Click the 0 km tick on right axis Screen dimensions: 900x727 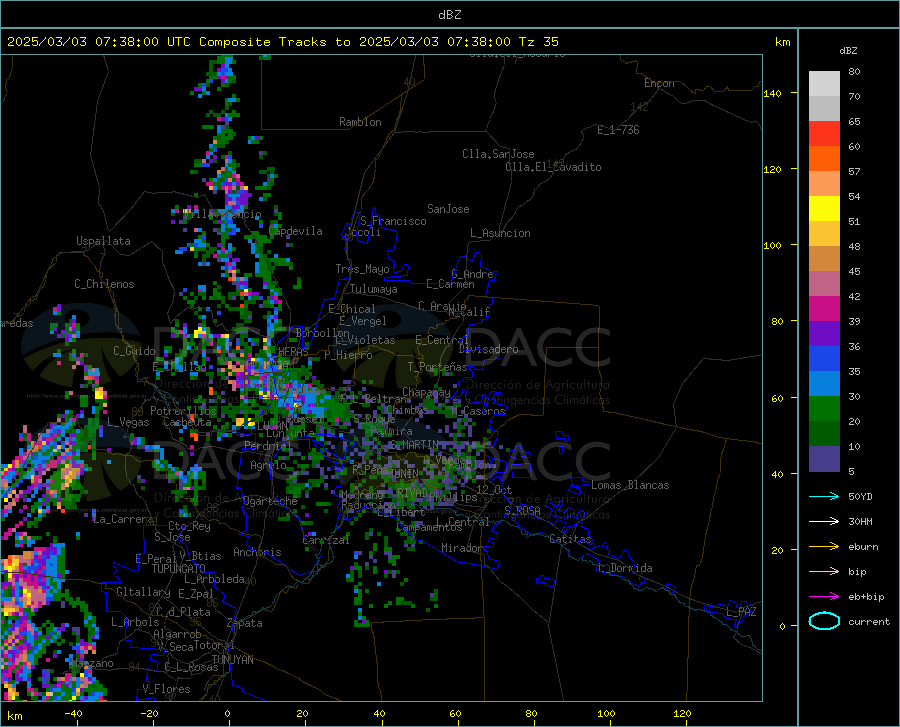[x=782, y=626]
